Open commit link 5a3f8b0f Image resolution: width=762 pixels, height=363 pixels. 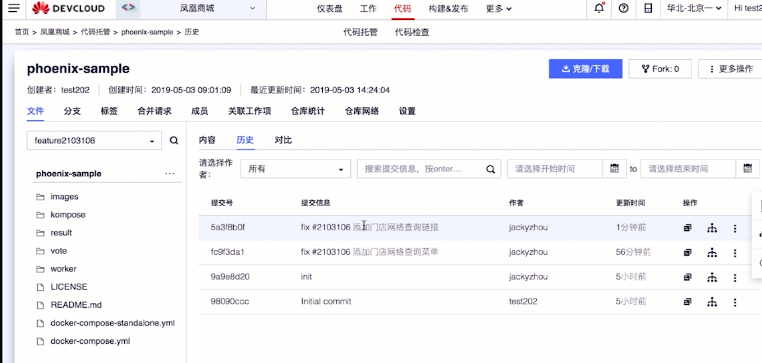[x=227, y=227]
